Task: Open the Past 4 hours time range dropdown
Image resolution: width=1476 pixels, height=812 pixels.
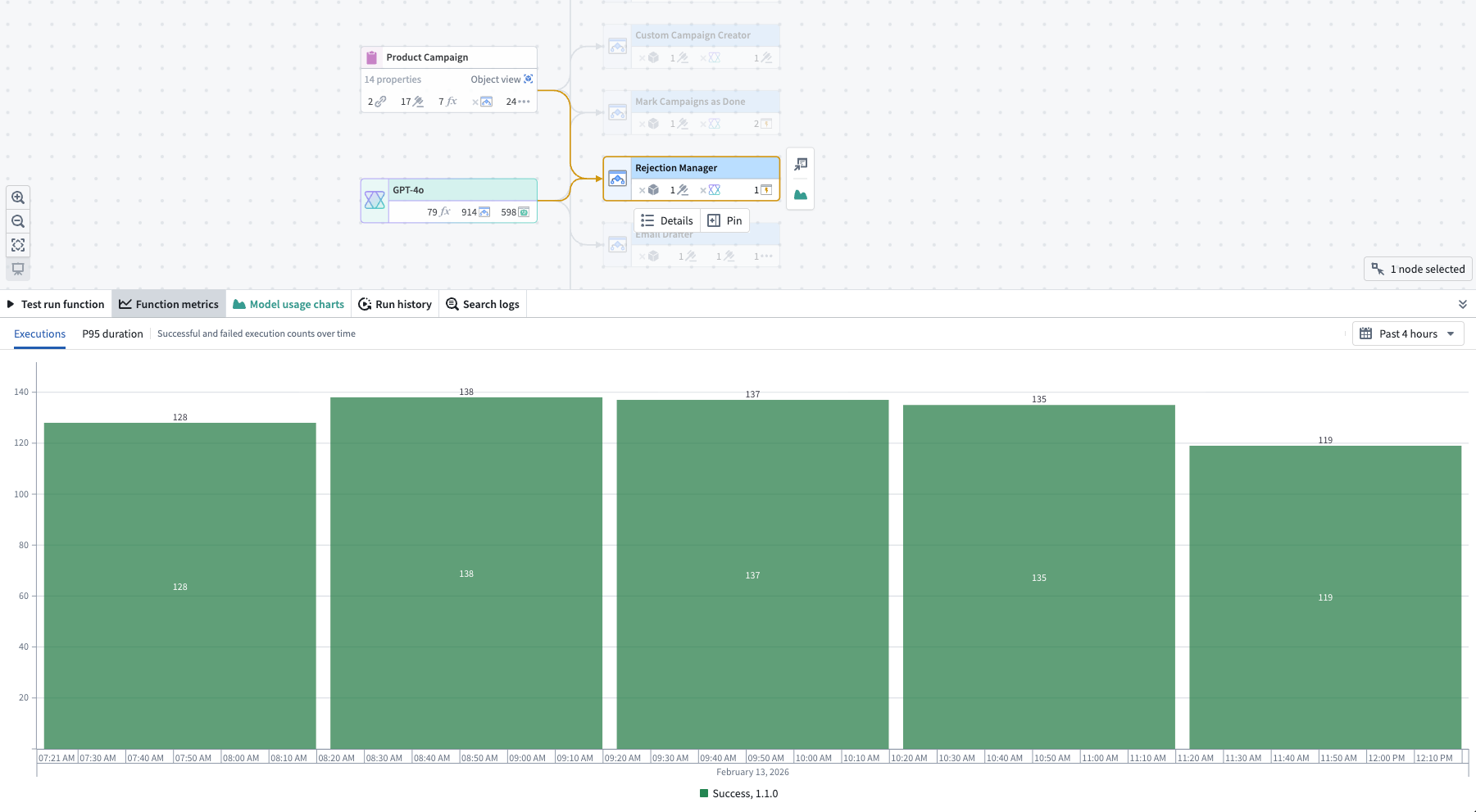Action: 1407,333
